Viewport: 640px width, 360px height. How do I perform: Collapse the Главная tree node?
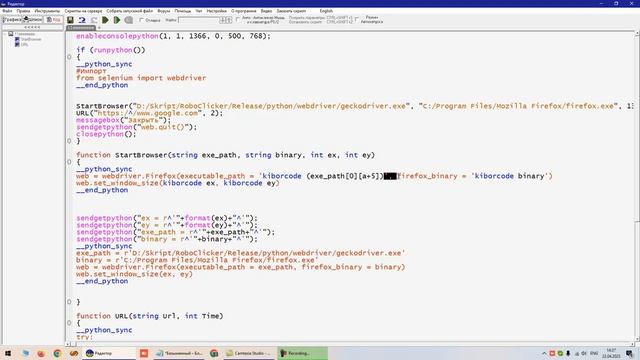pos(5,34)
